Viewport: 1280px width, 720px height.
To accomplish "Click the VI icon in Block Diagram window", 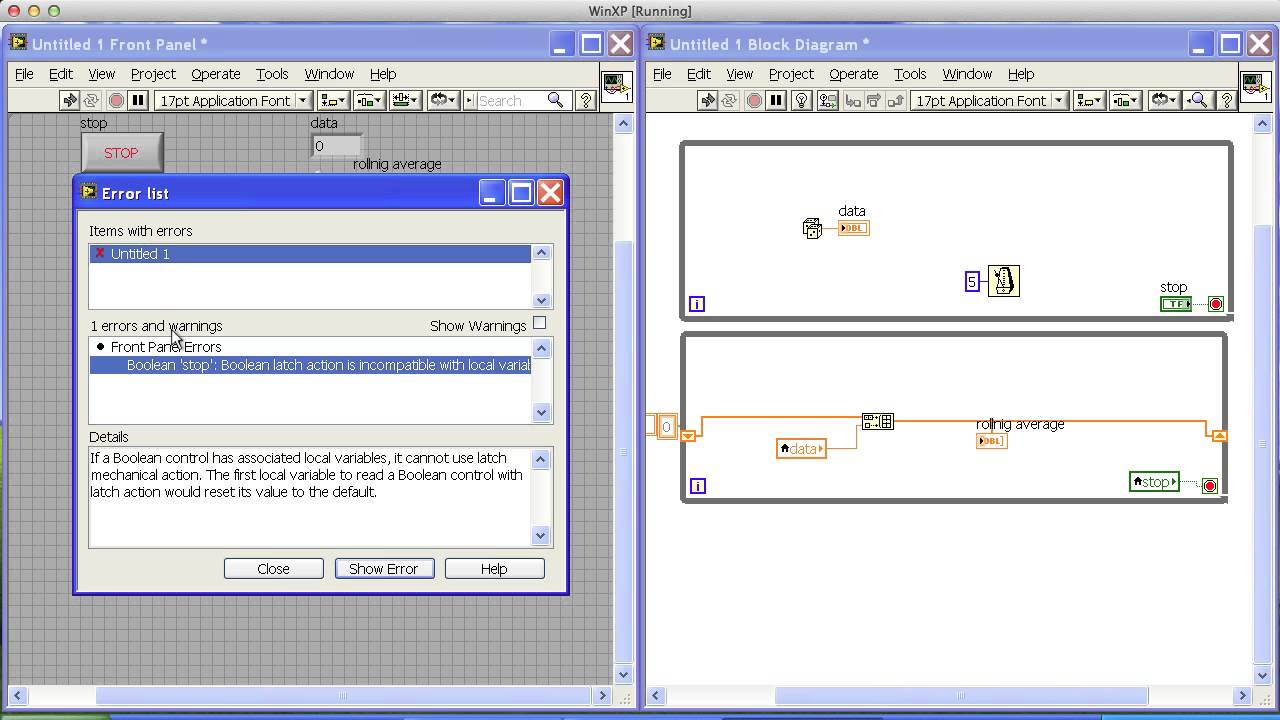I will click(x=1255, y=86).
